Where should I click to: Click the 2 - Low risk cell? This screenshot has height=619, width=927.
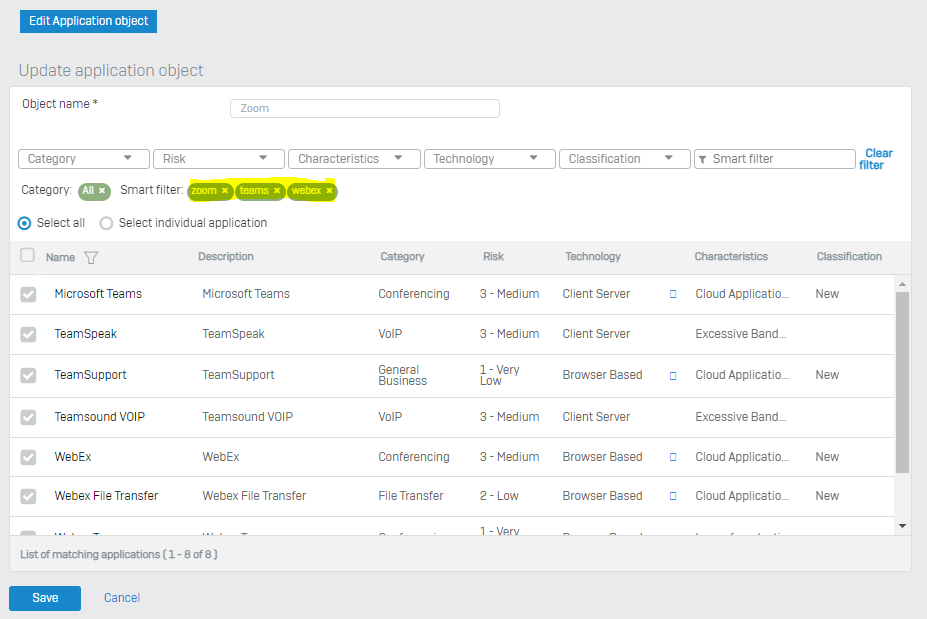coord(499,496)
